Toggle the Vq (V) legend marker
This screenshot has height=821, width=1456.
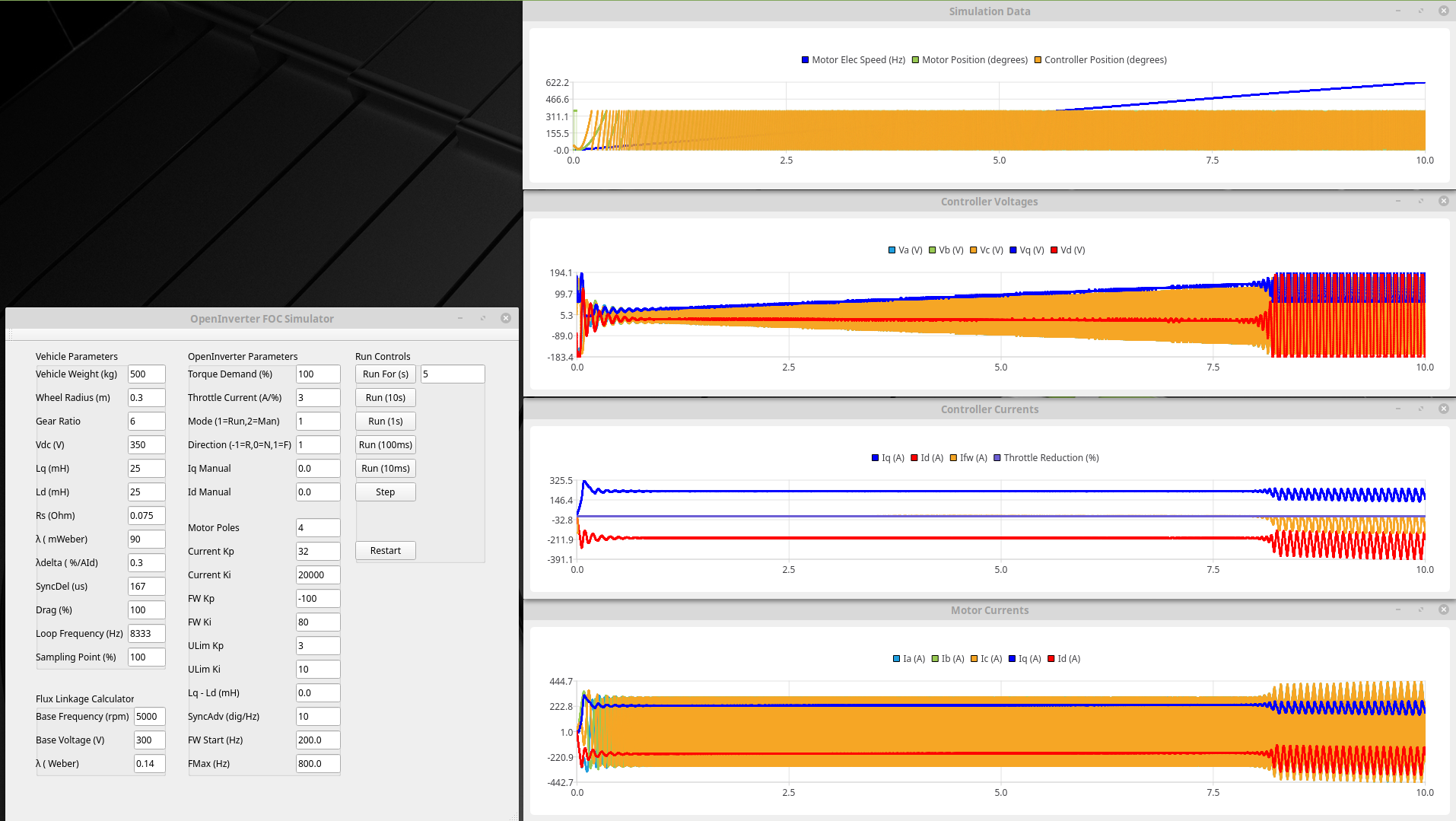click(1013, 250)
